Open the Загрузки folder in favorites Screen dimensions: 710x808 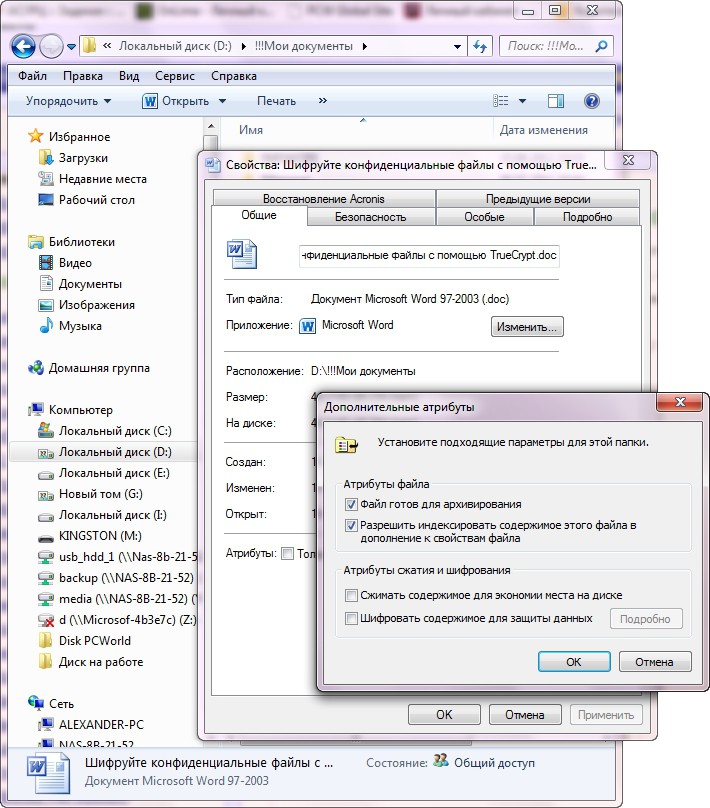click(x=82, y=158)
